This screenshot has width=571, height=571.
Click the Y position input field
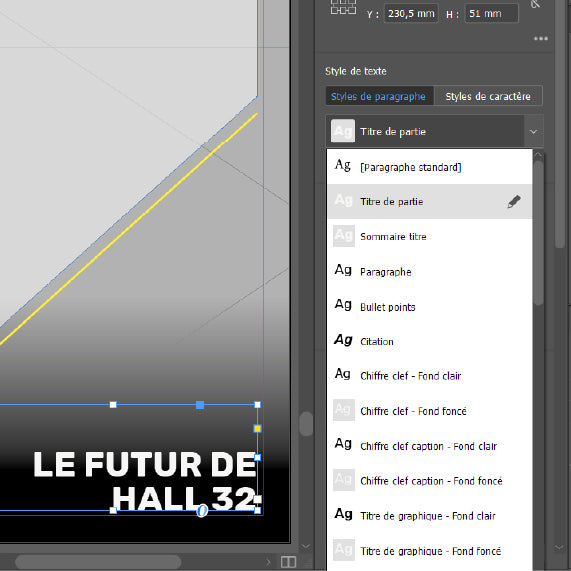(x=411, y=13)
